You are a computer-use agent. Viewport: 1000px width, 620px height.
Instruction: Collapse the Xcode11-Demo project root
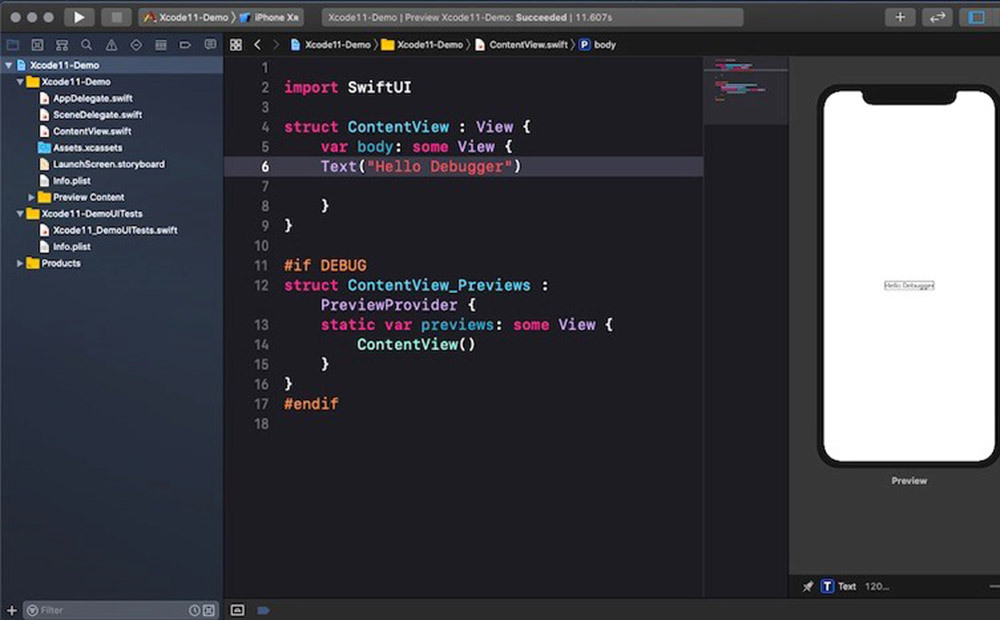(9, 65)
